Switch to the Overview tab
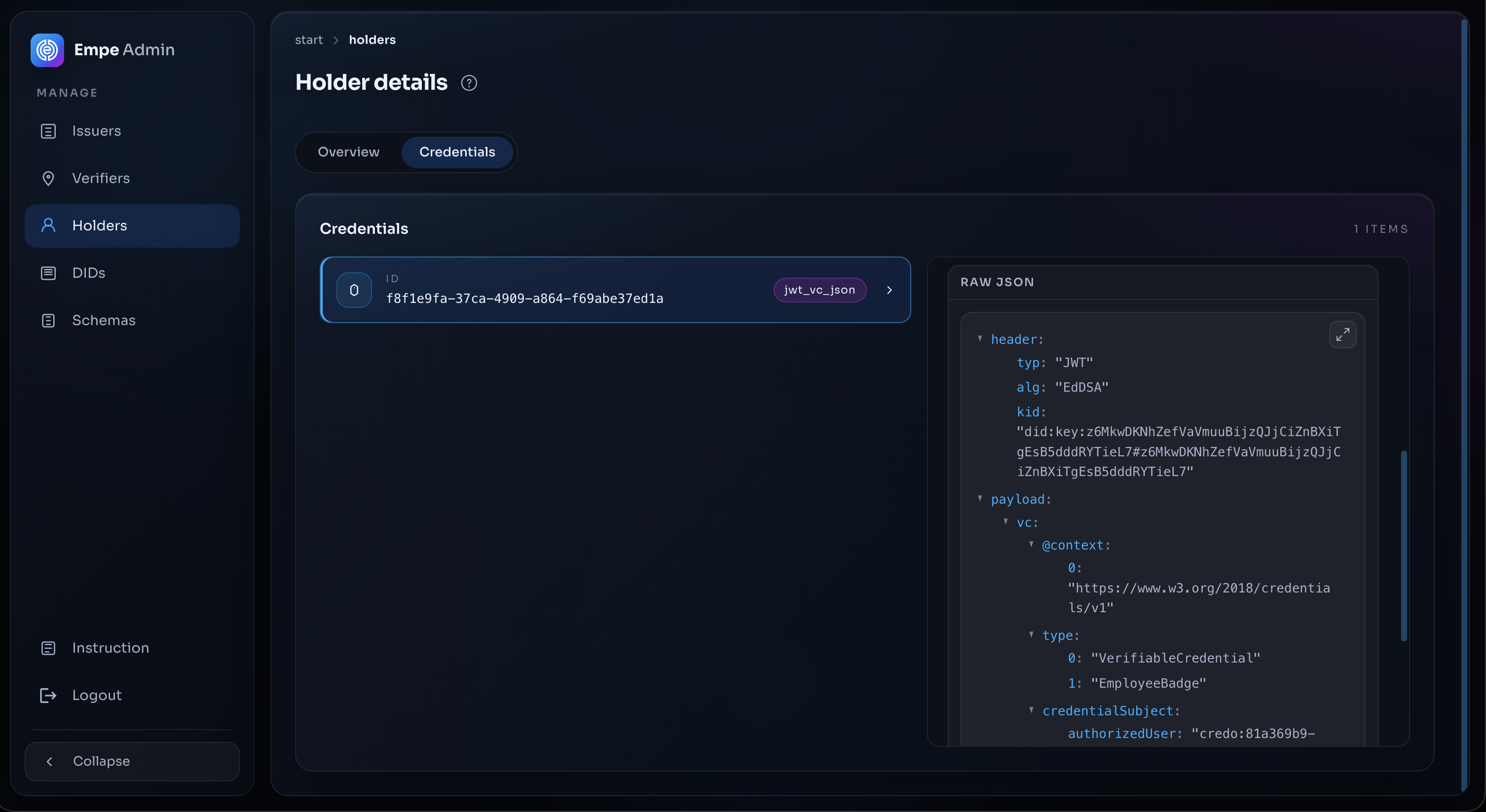 348,152
